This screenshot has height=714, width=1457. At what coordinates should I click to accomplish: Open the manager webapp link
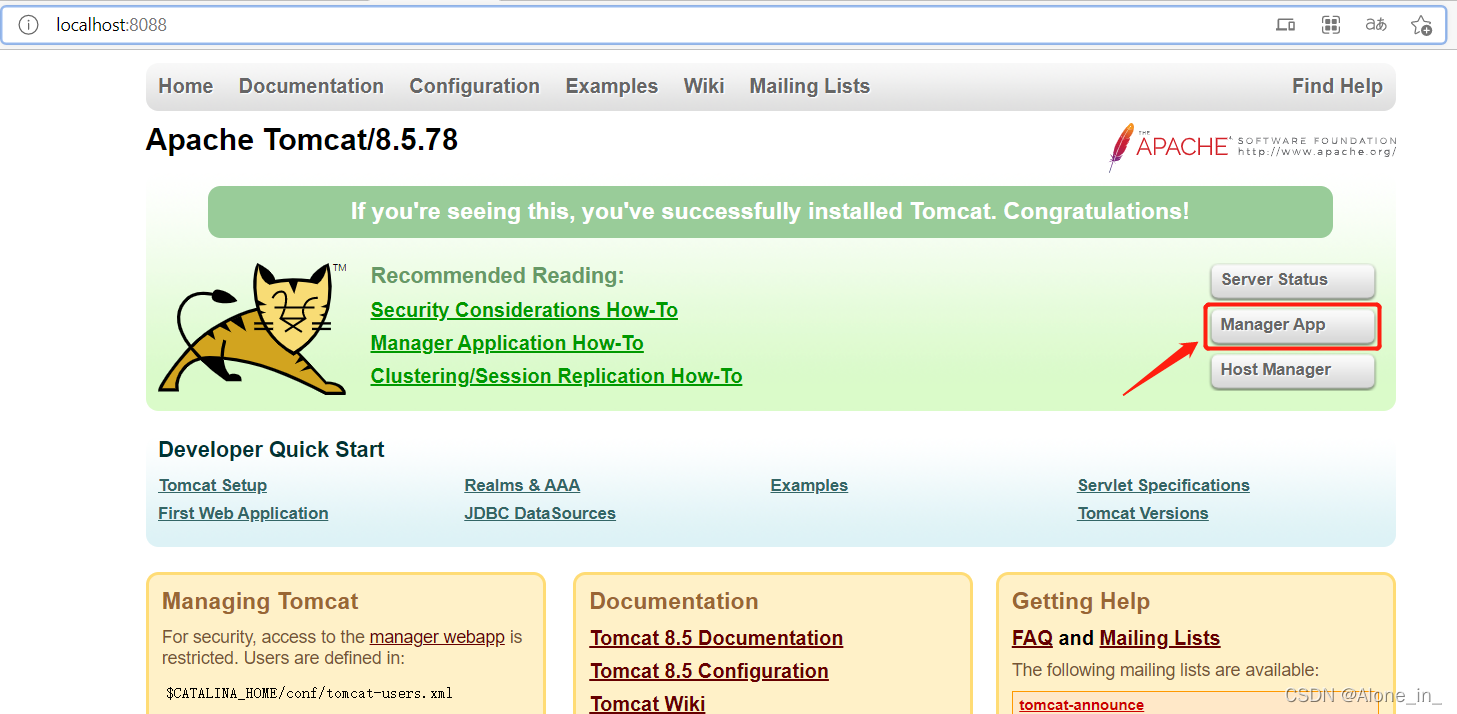click(437, 637)
